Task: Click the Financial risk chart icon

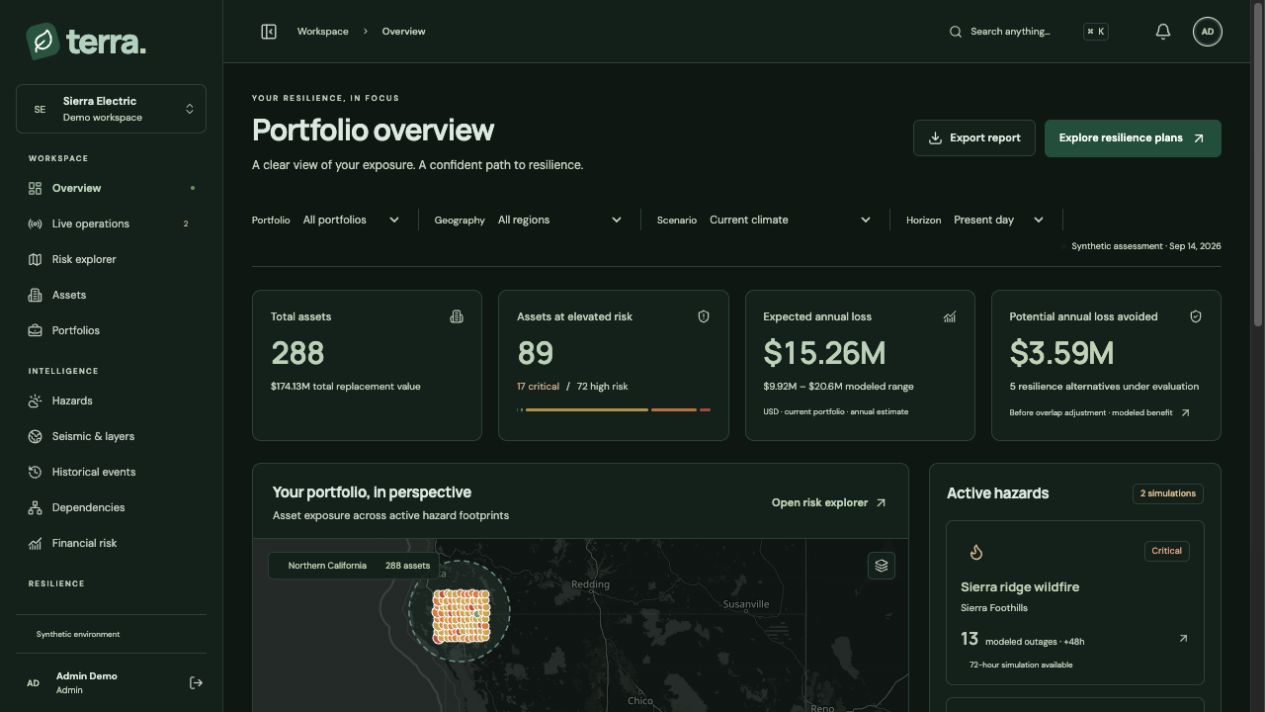Action: 35,543
